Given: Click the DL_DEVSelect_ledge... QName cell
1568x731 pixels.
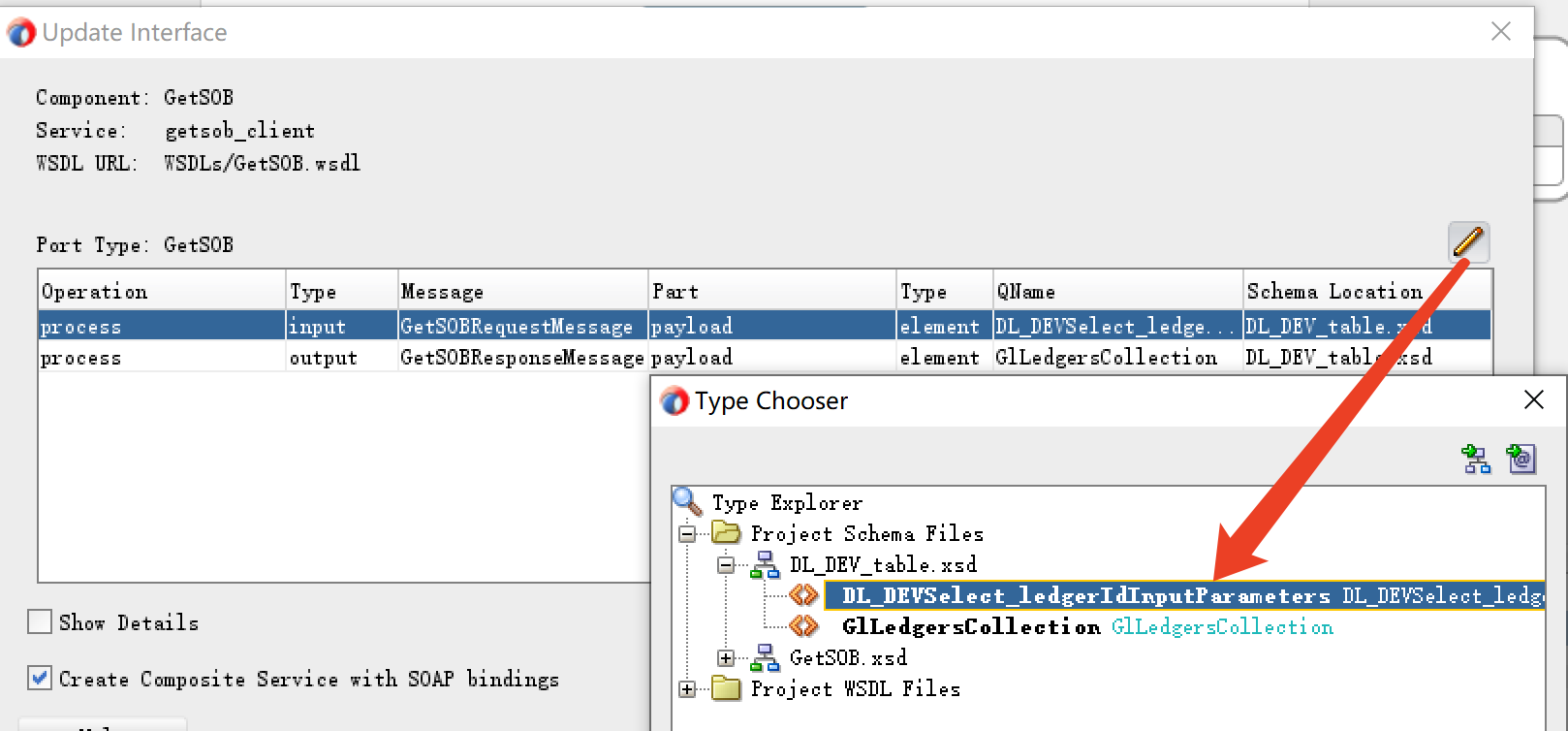Looking at the screenshot, I should tap(1118, 326).
